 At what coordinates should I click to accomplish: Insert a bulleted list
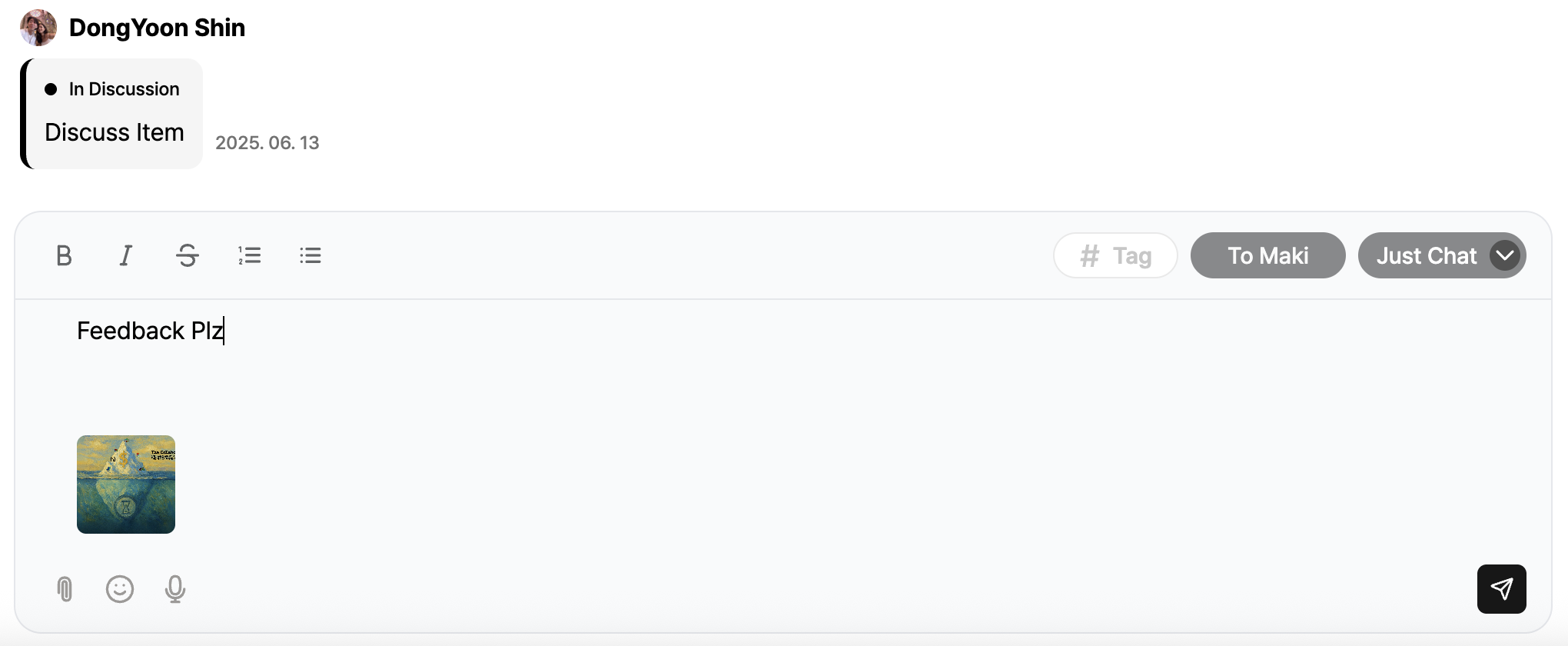311,255
